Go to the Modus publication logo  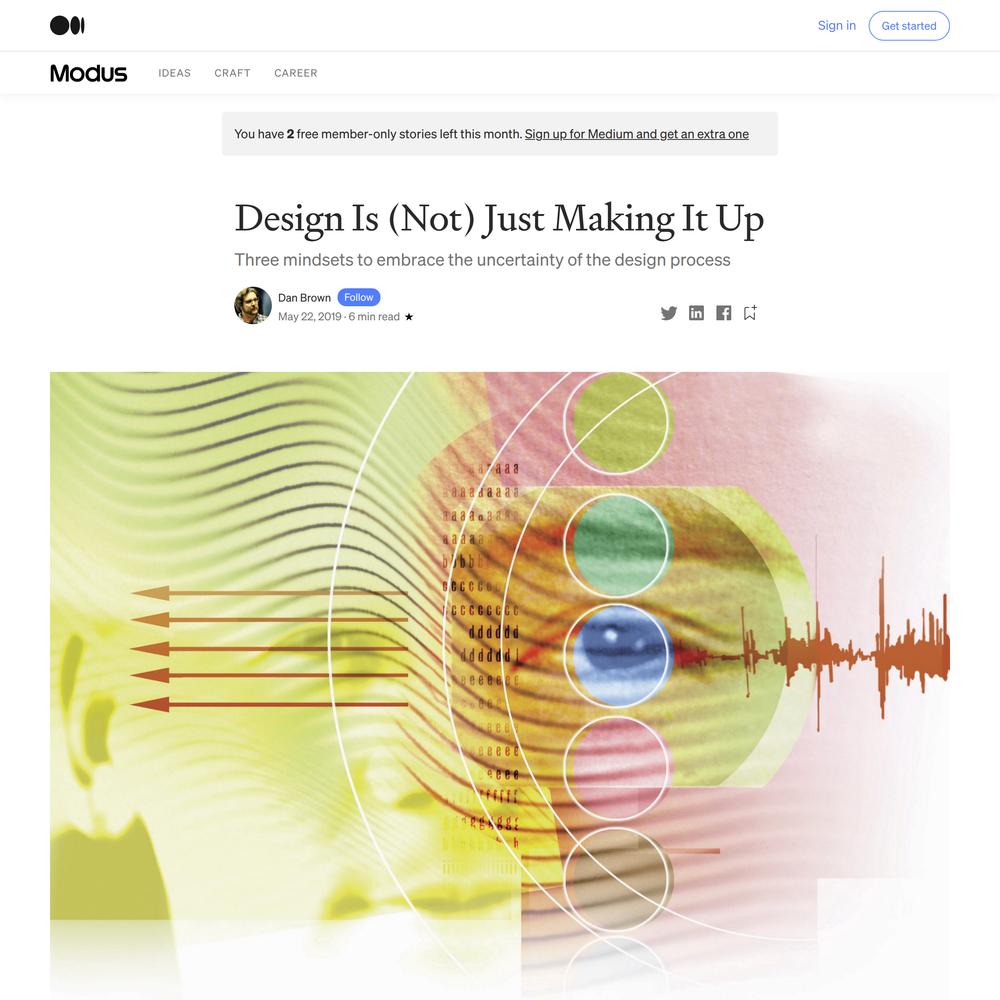[x=89, y=73]
